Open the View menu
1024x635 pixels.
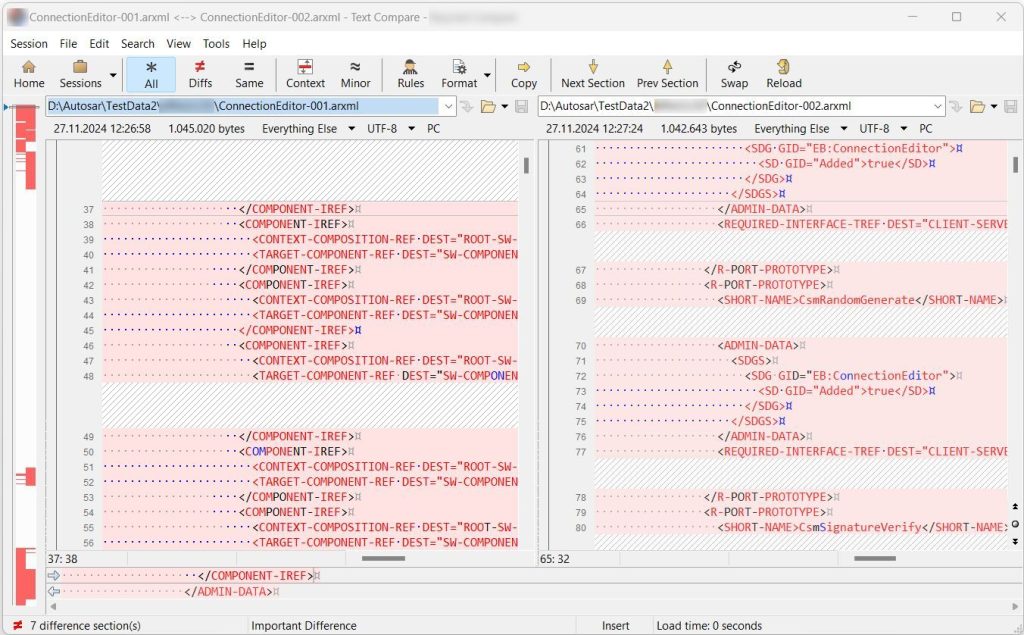coord(178,44)
